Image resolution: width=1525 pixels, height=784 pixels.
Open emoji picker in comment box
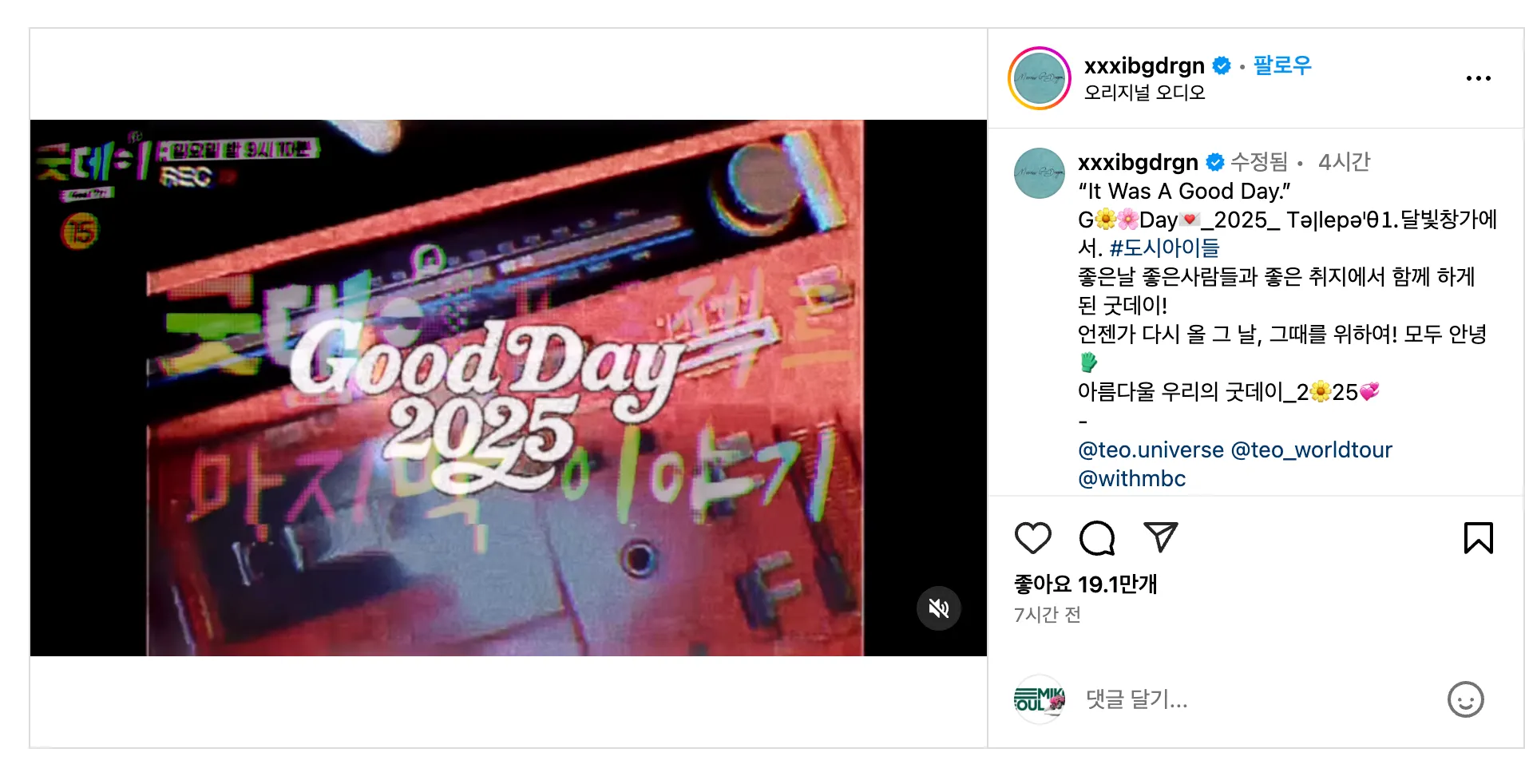click(1466, 699)
